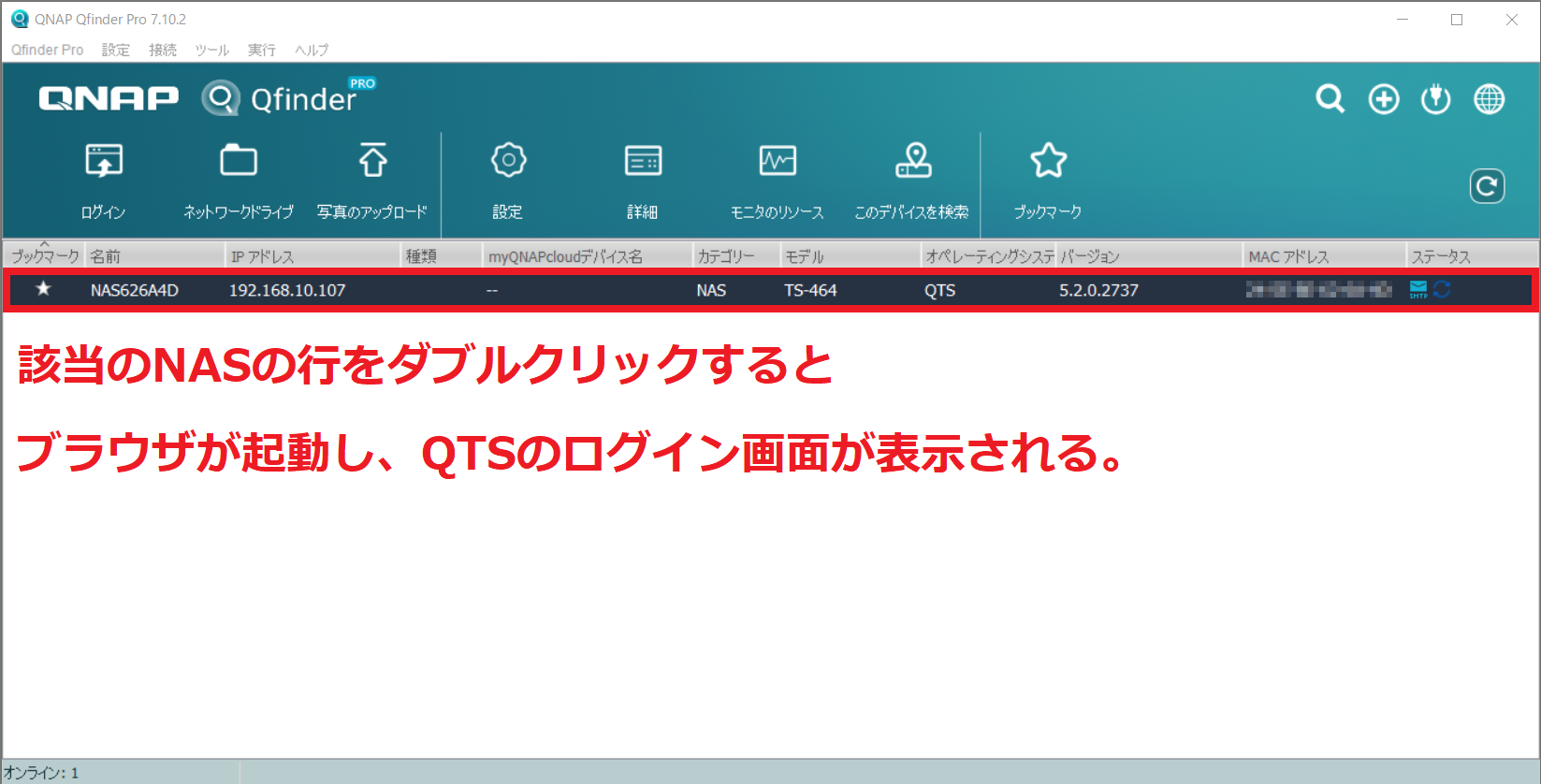Screen dimensions: 1541x784
Task: Click このデバイスを検索 locate device tool
Action: click(912, 181)
